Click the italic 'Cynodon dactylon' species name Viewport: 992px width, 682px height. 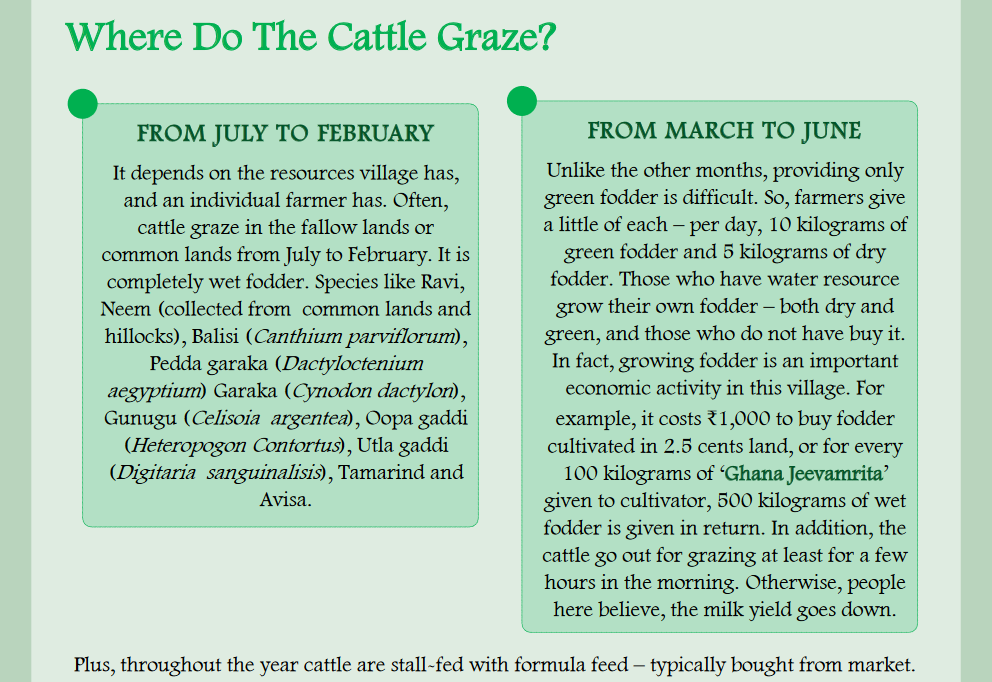click(374, 390)
